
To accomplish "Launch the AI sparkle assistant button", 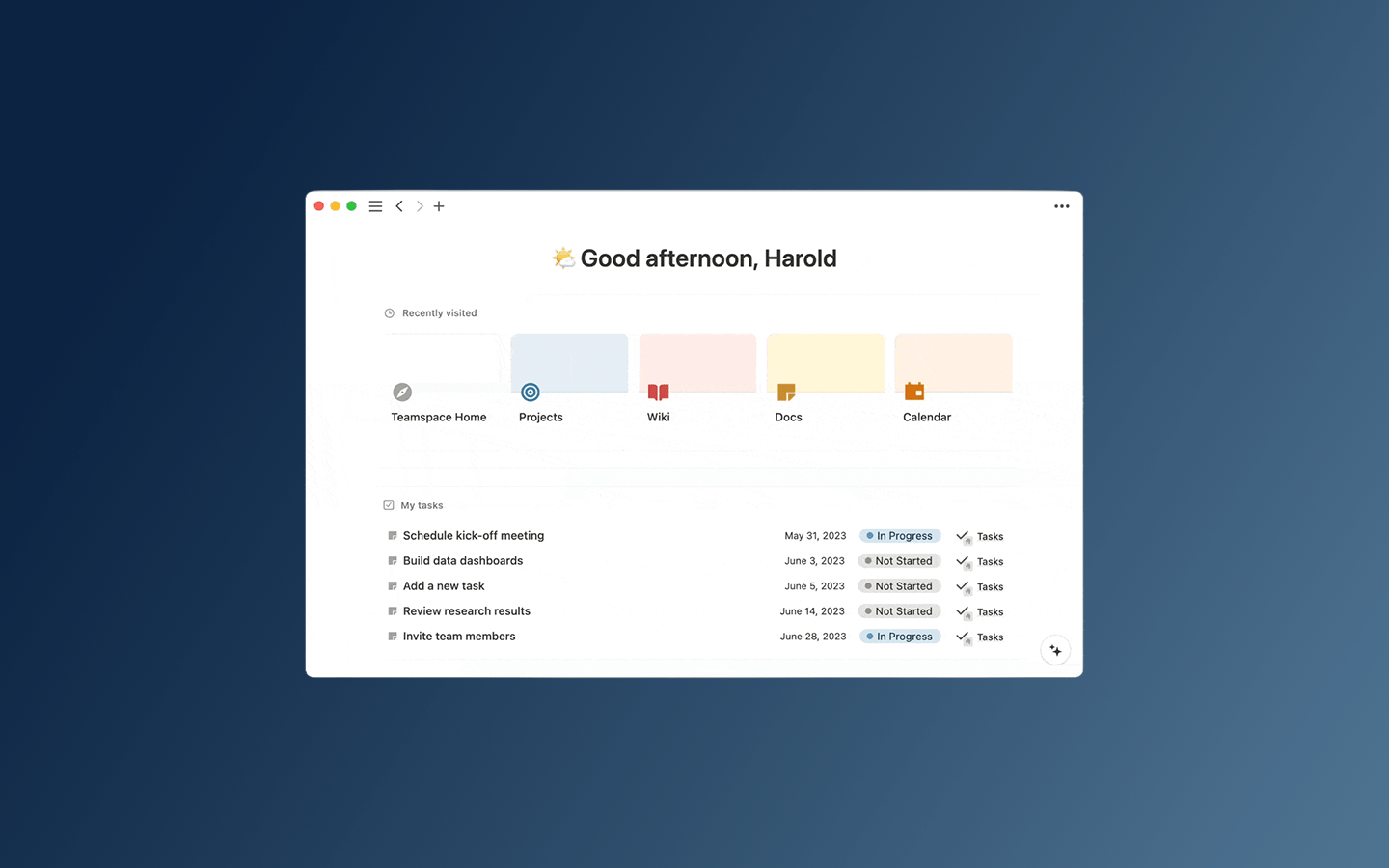I will (1055, 650).
